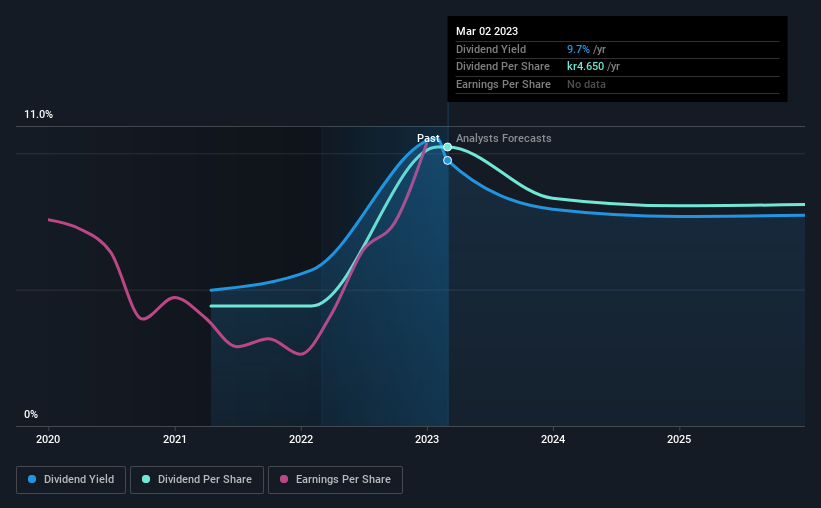Select the blue data point marker on chart
This screenshot has height=508, width=821.
[448, 160]
